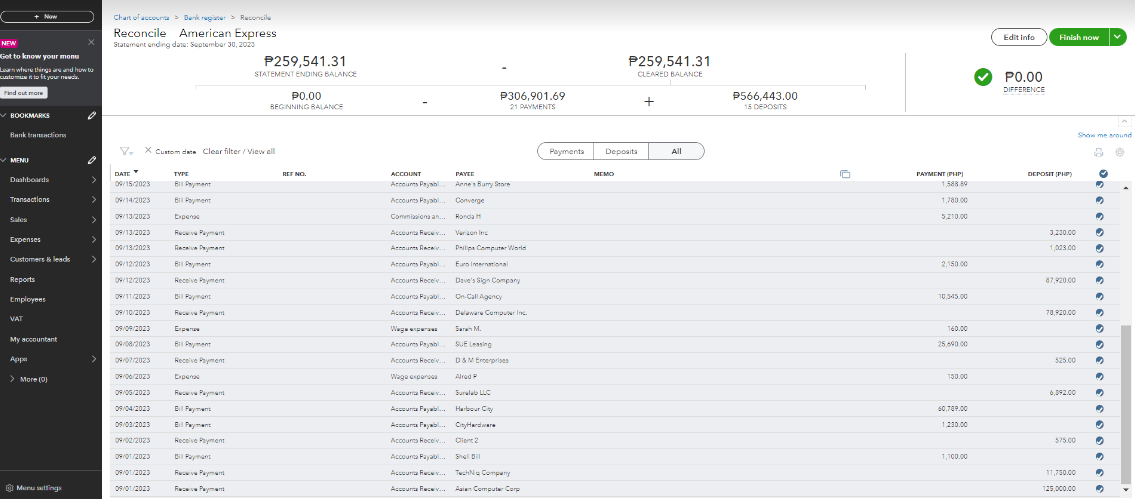Toggle select-all checkmark in table header
This screenshot has width=1135, height=499.
(1102, 174)
